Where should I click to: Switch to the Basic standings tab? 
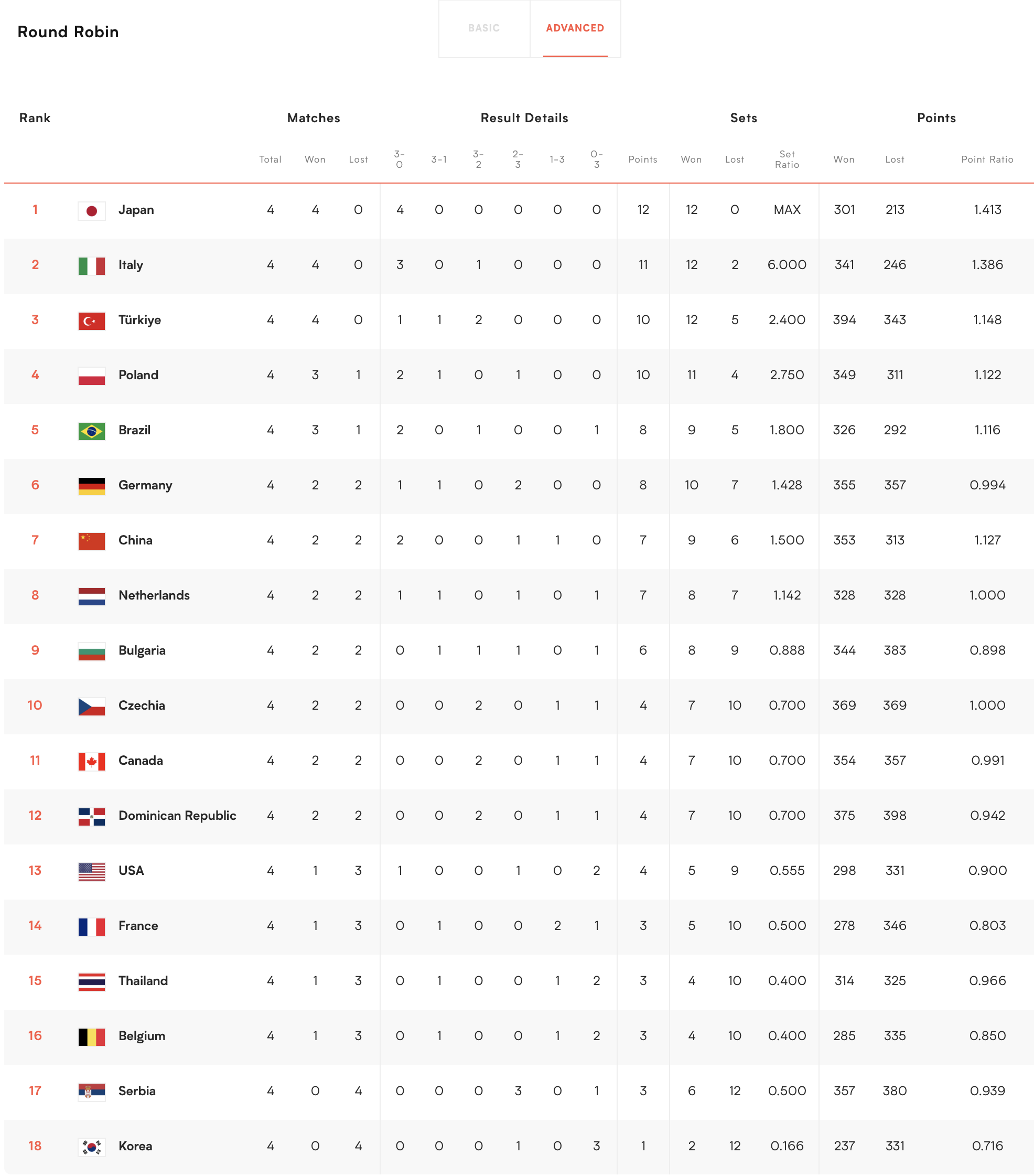[483, 28]
